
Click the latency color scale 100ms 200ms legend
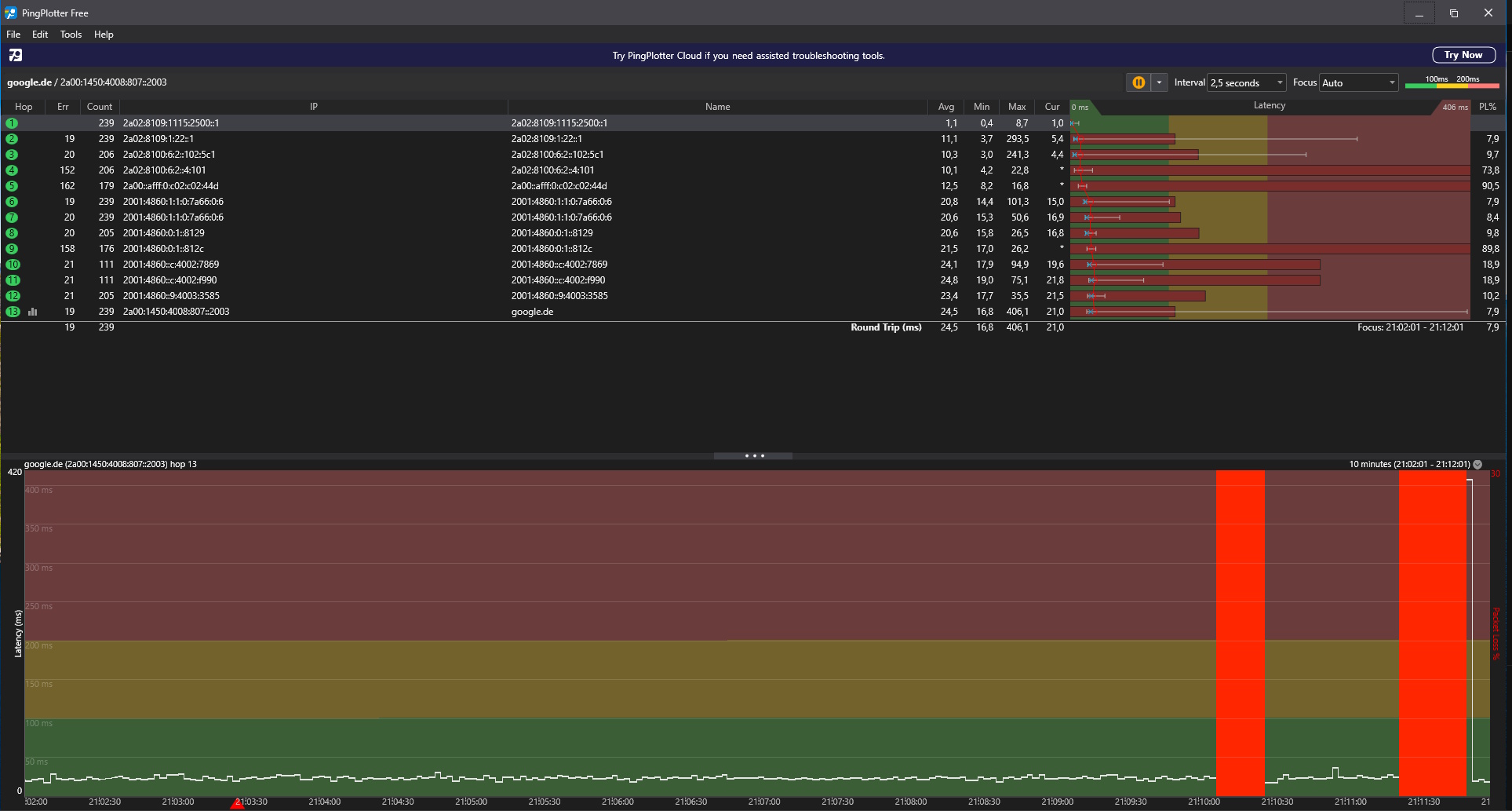point(1452,82)
